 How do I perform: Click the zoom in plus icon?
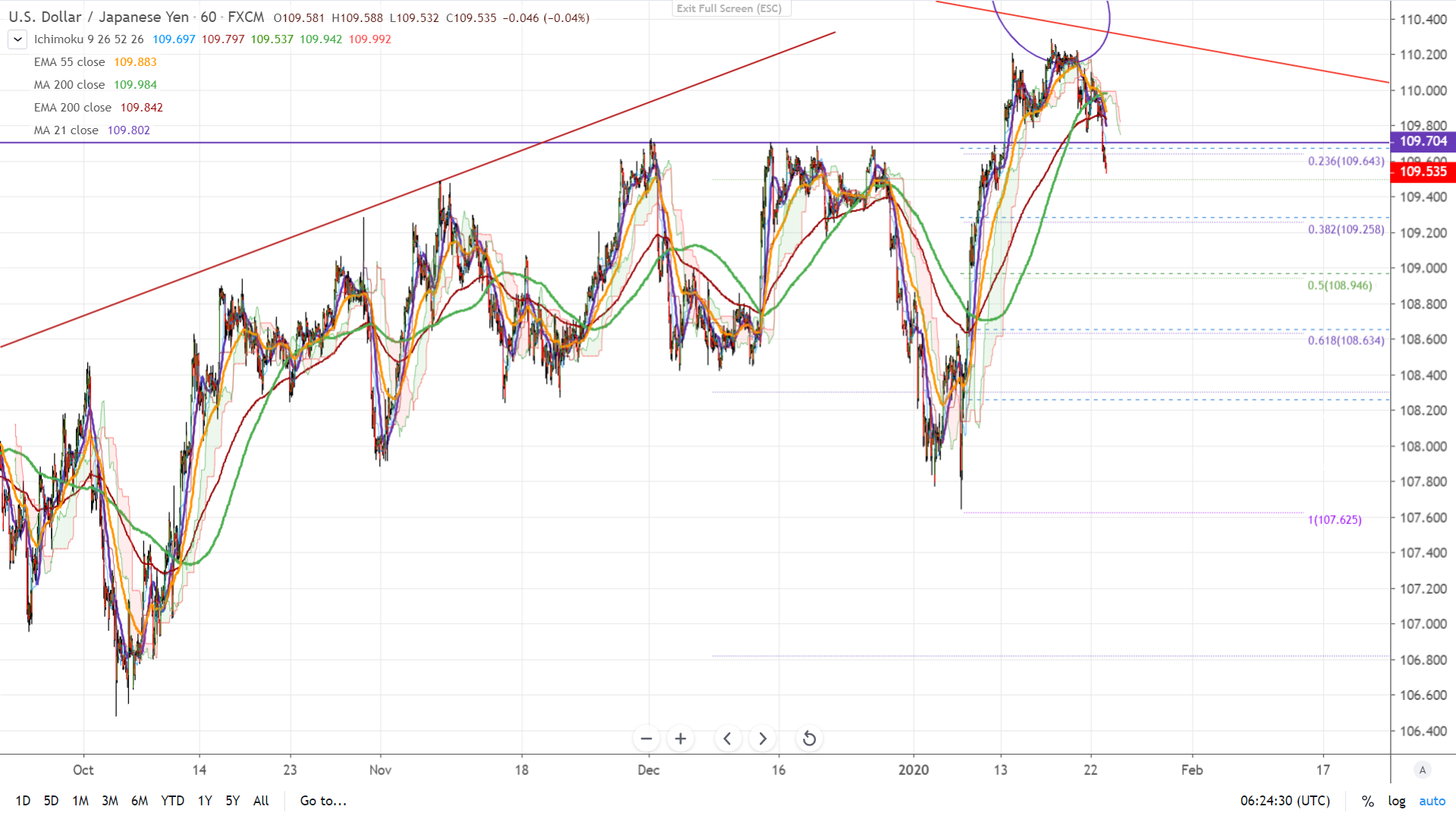point(681,739)
